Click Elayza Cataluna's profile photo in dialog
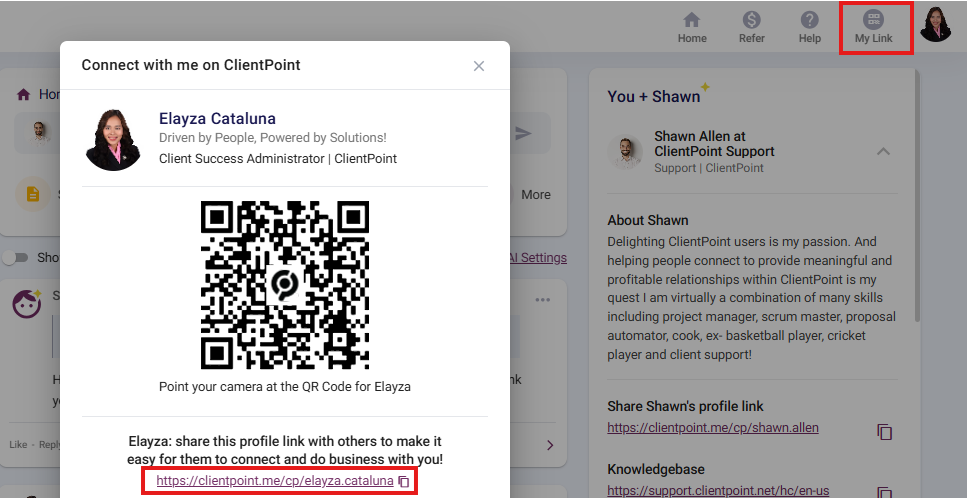The width and height of the screenshot is (967, 498). click(113, 139)
